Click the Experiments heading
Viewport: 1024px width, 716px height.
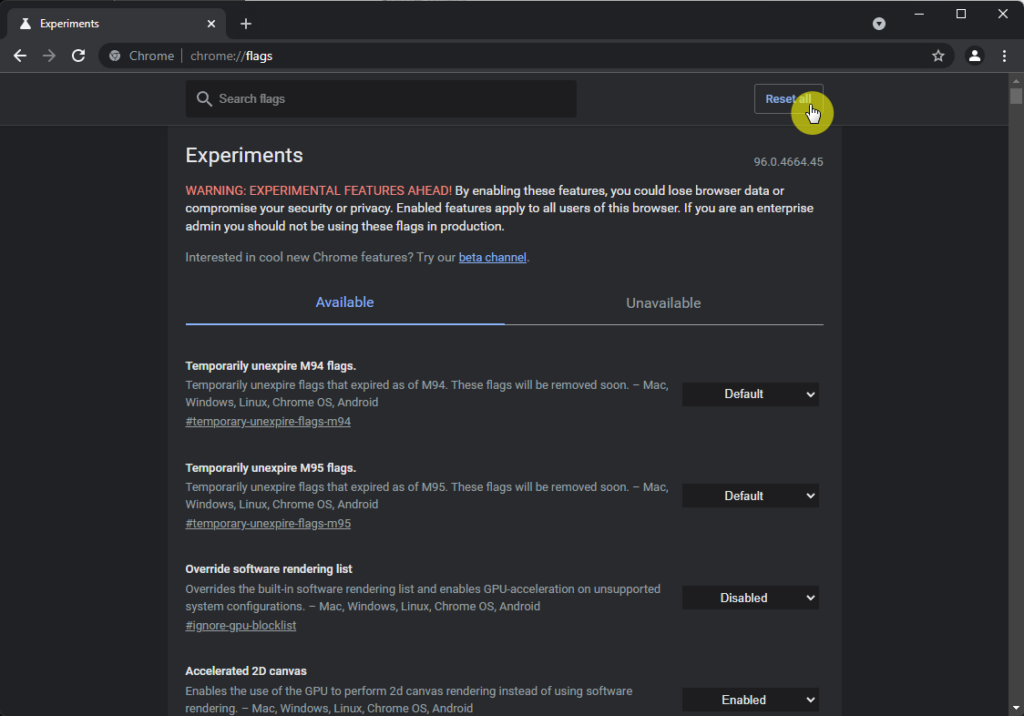coord(244,155)
